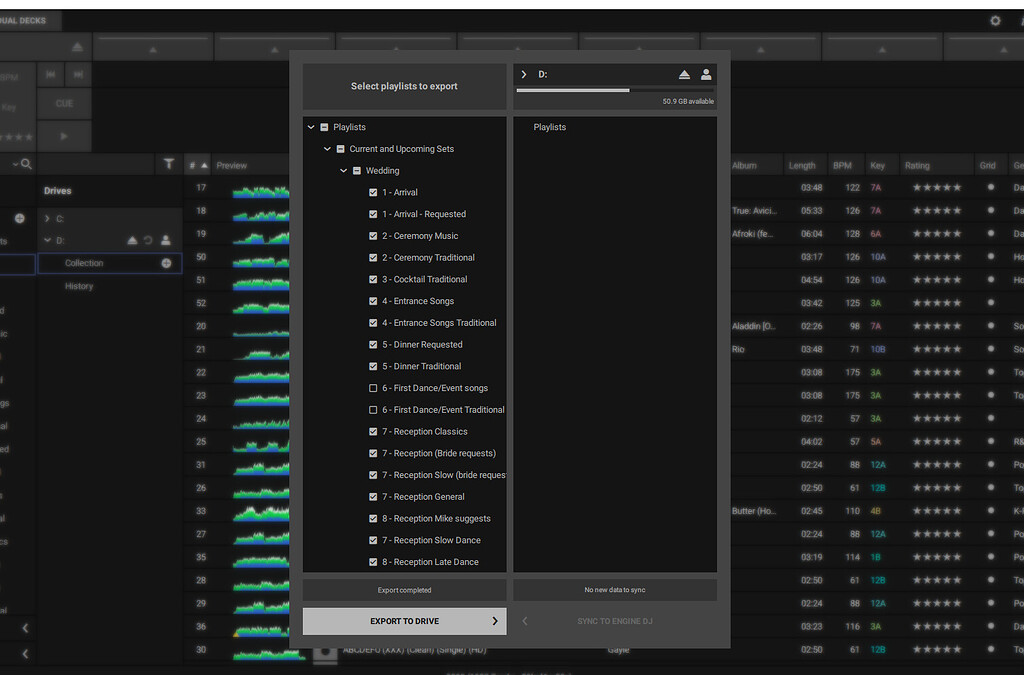1024x675 pixels.
Task: Open the track filter funnel icon
Action: pos(170,165)
